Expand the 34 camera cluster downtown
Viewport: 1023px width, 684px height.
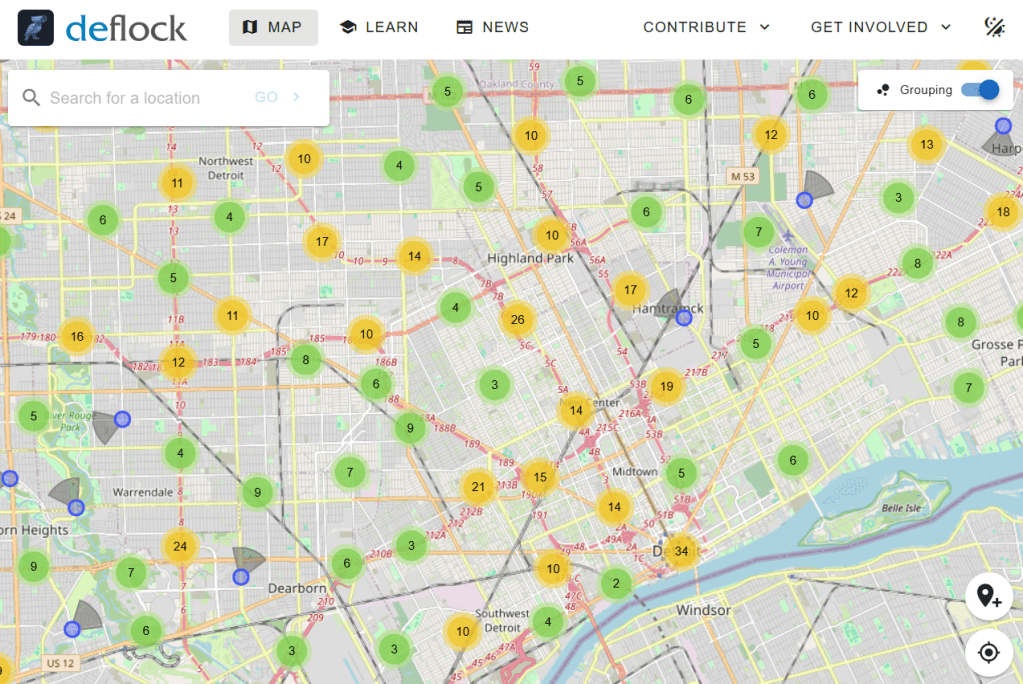pos(681,551)
